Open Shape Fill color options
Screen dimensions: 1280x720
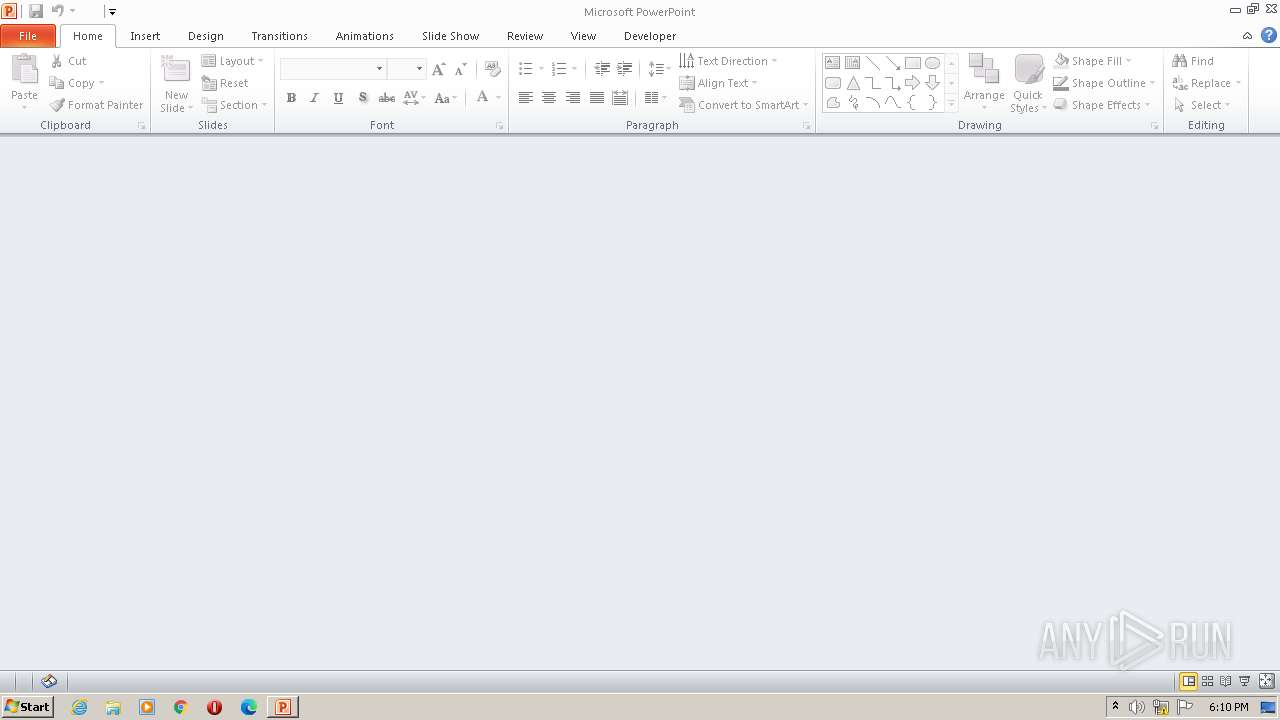click(x=1093, y=61)
